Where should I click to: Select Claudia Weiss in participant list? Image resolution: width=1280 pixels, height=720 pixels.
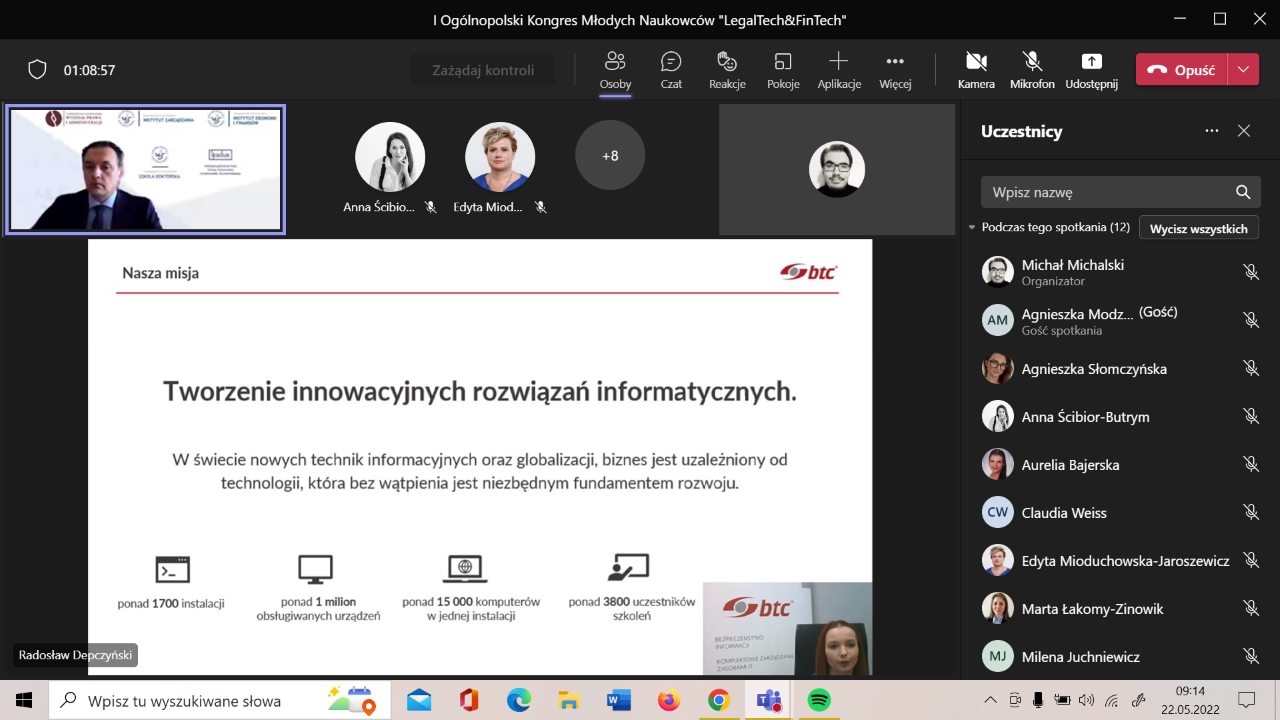pos(1064,513)
